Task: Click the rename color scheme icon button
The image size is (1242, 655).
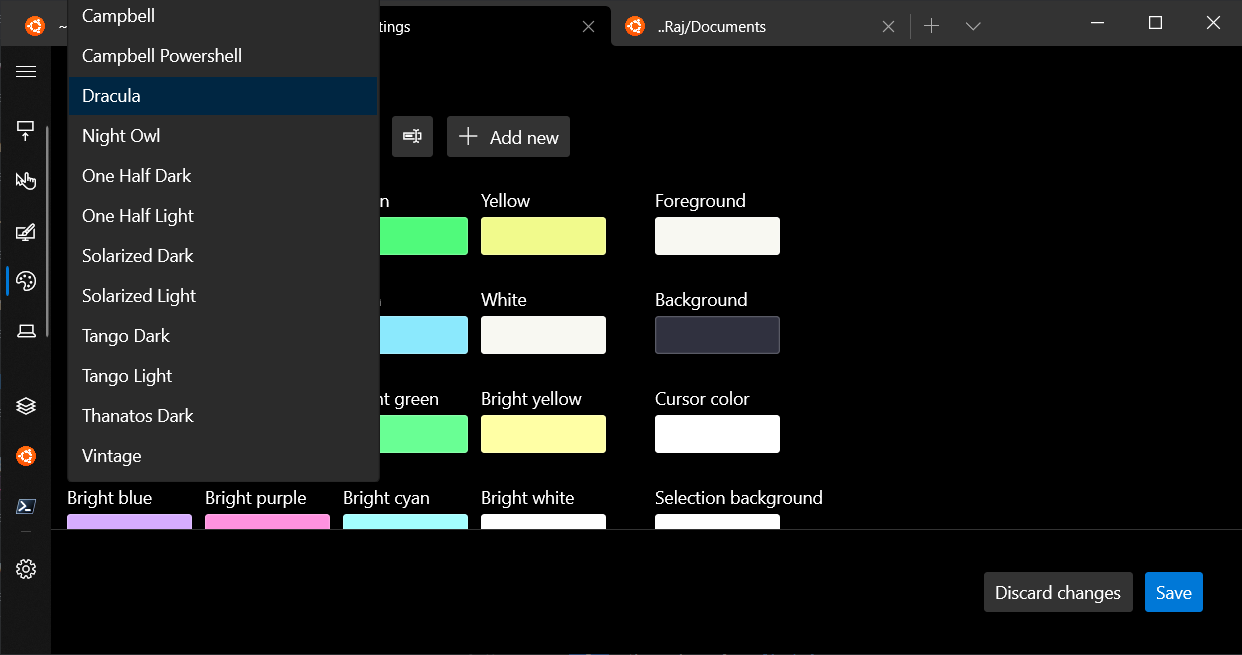Action: tap(412, 136)
